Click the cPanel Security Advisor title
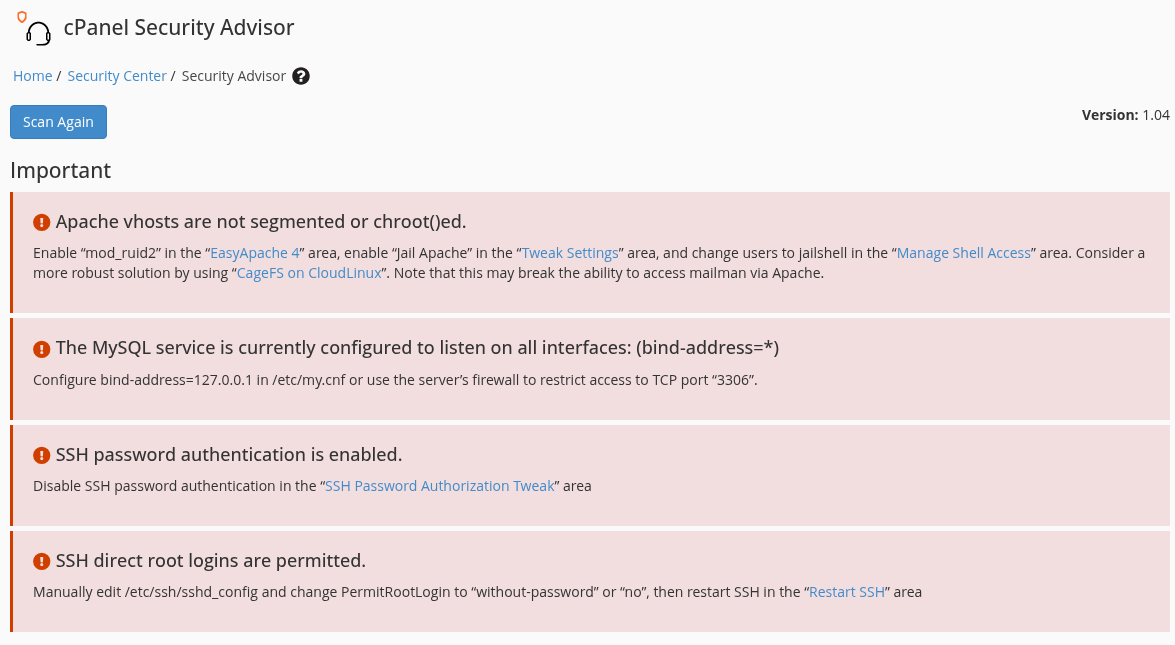The width and height of the screenshot is (1175, 645). pos(179,28)
